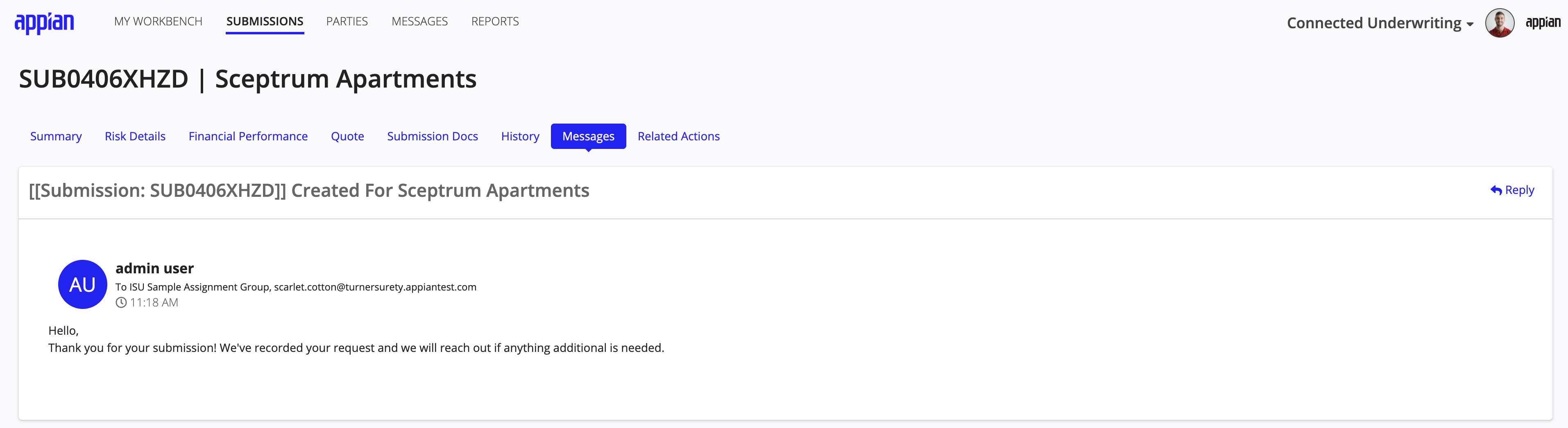This screenshot has height=428, width=1568.
Task: Click the 11:18 AM timestamp
Action: [154, 302]
